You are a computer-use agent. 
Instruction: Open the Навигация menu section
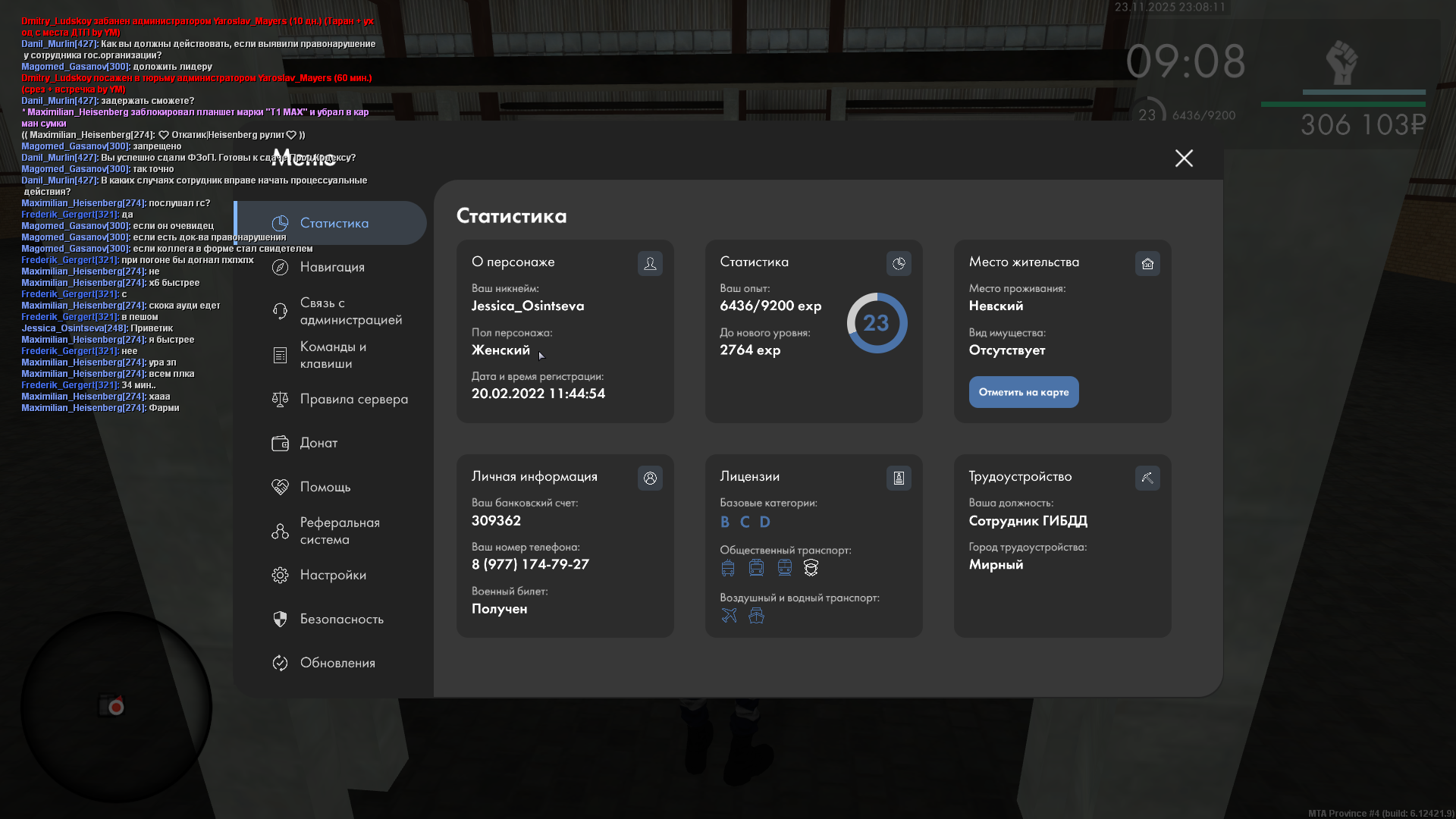pos(332,267)
